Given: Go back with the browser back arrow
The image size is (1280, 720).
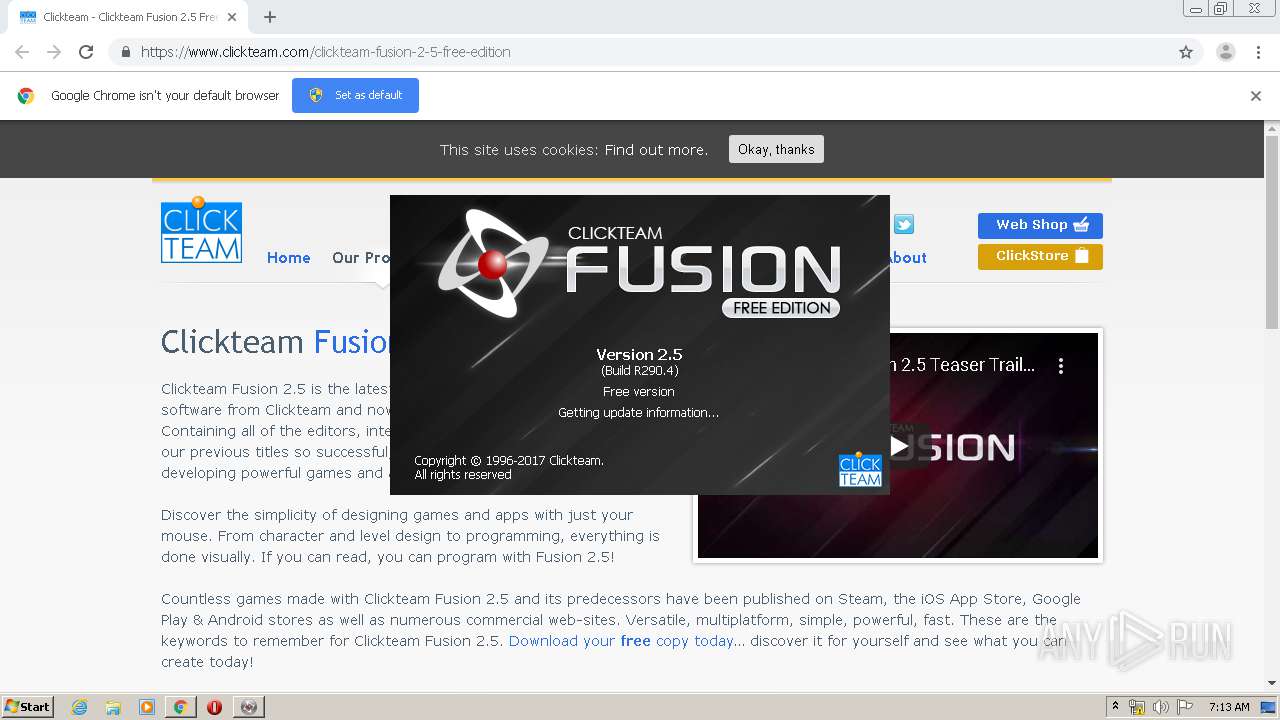Looking at the screenshot, I should (x=22, y=52).
